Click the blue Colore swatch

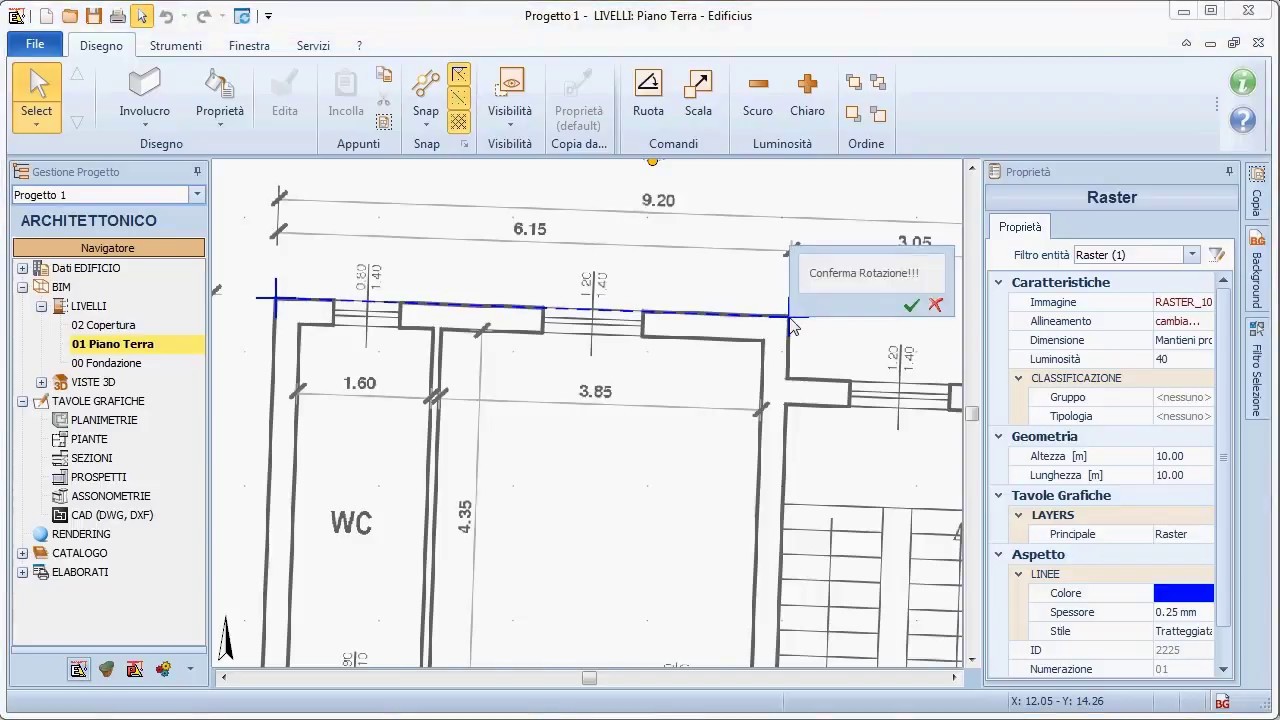pyautogui.click(x=1184, y=593)
